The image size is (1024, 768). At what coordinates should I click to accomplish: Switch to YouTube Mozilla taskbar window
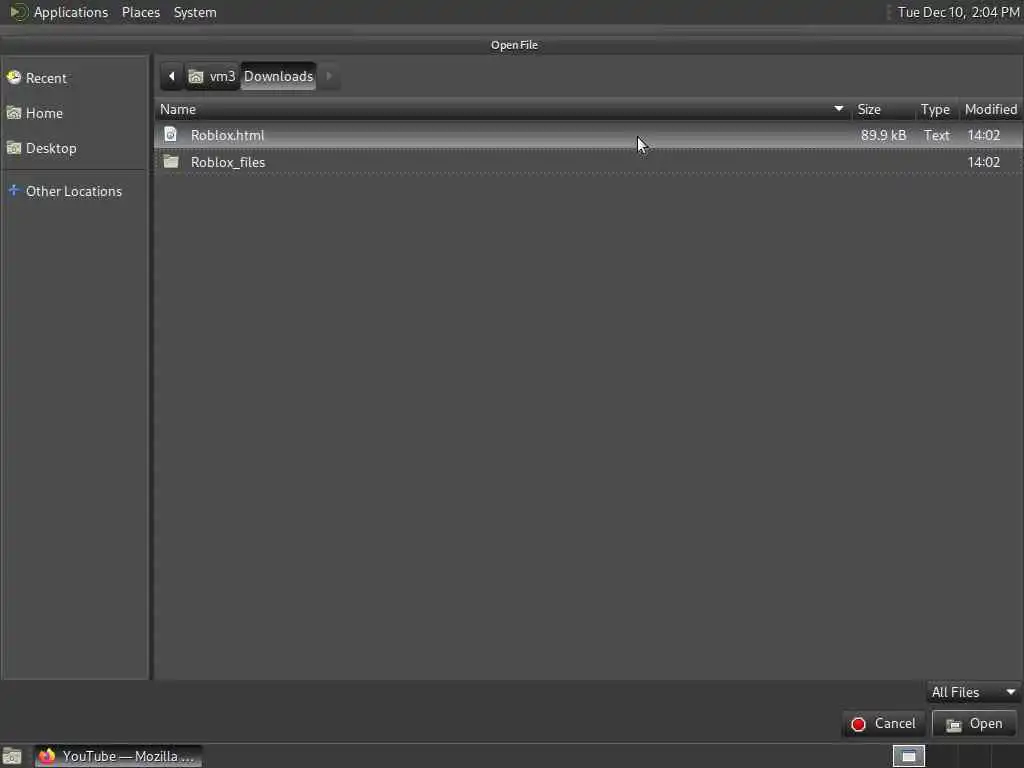pos(118,756)
